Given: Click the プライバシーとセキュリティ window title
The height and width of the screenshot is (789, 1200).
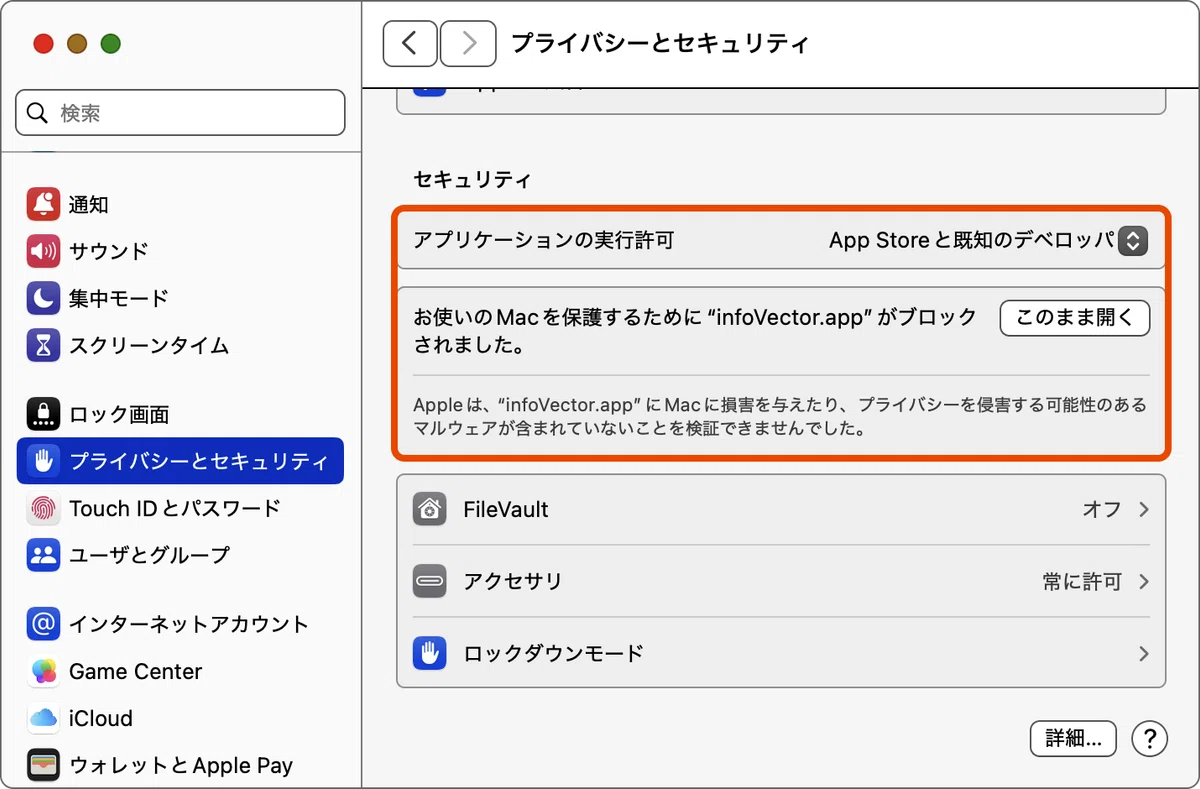Looking at the screenshot, I should coord(659,43).
